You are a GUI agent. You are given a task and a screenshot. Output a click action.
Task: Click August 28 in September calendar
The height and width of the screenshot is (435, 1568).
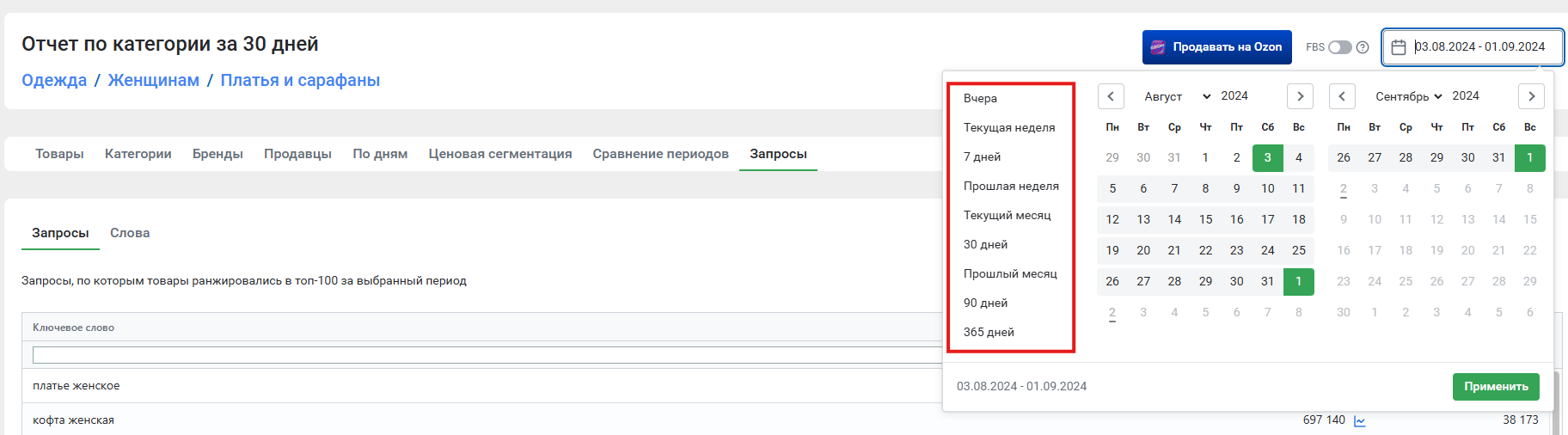[x=1406, y=157]
